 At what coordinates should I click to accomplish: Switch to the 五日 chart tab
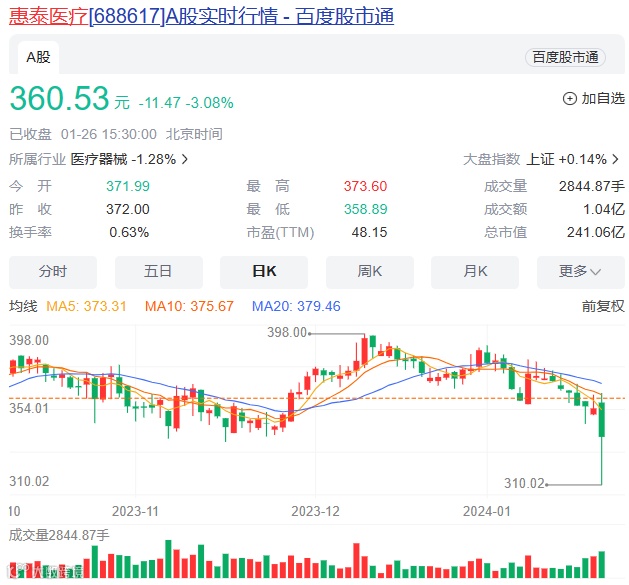click(x=158, y=272)
